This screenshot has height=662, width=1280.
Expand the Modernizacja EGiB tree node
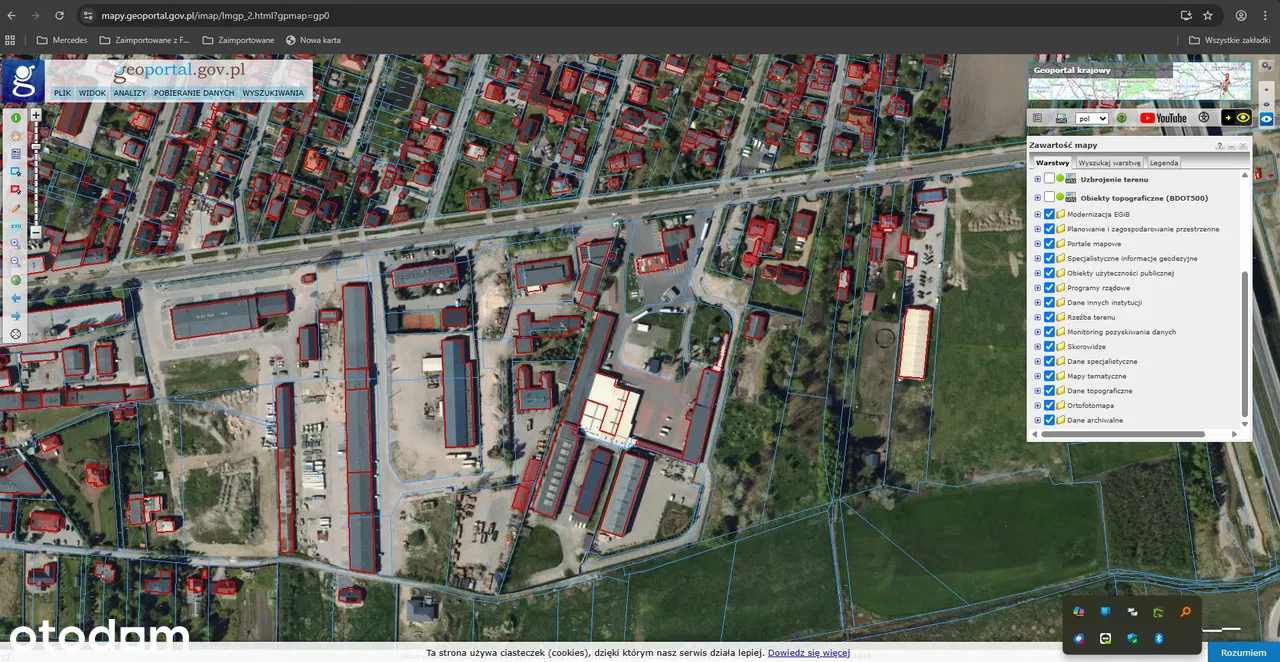1037,215
